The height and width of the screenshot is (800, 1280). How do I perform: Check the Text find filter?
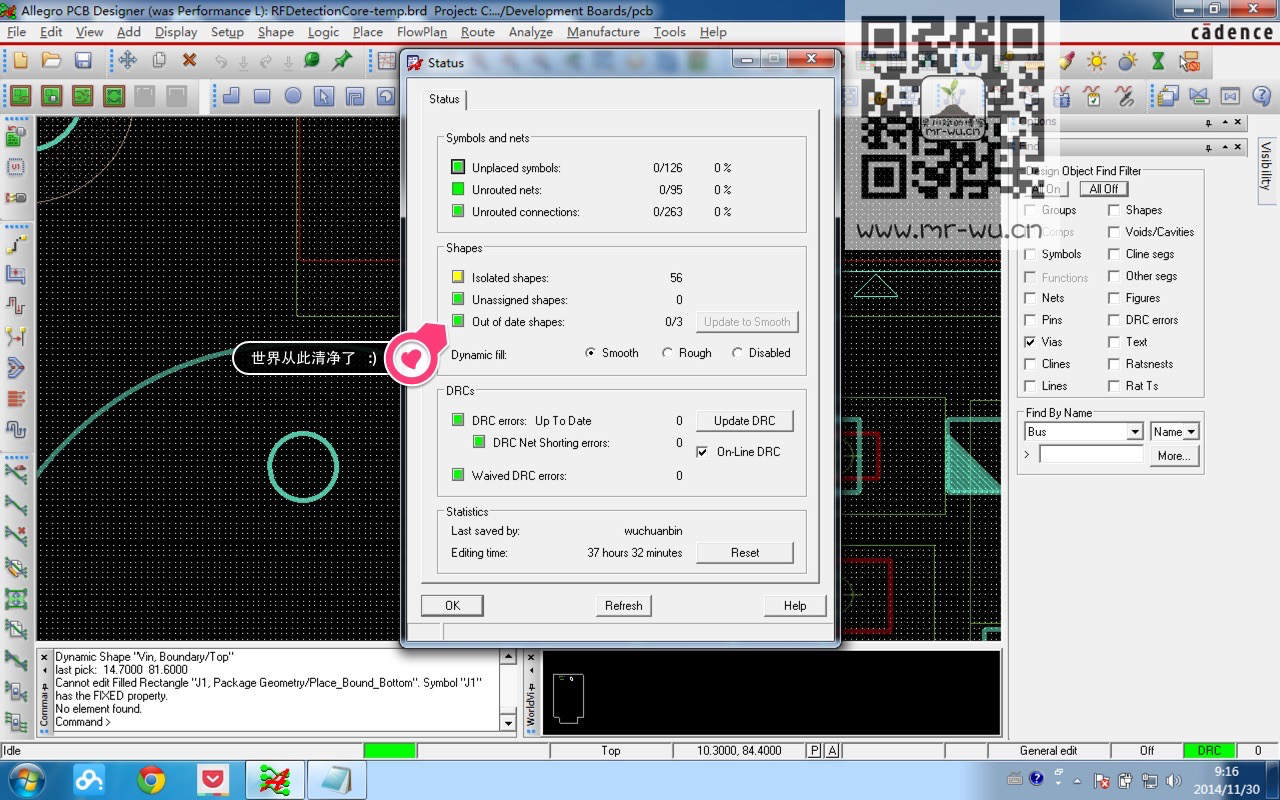coord(1114,341)
